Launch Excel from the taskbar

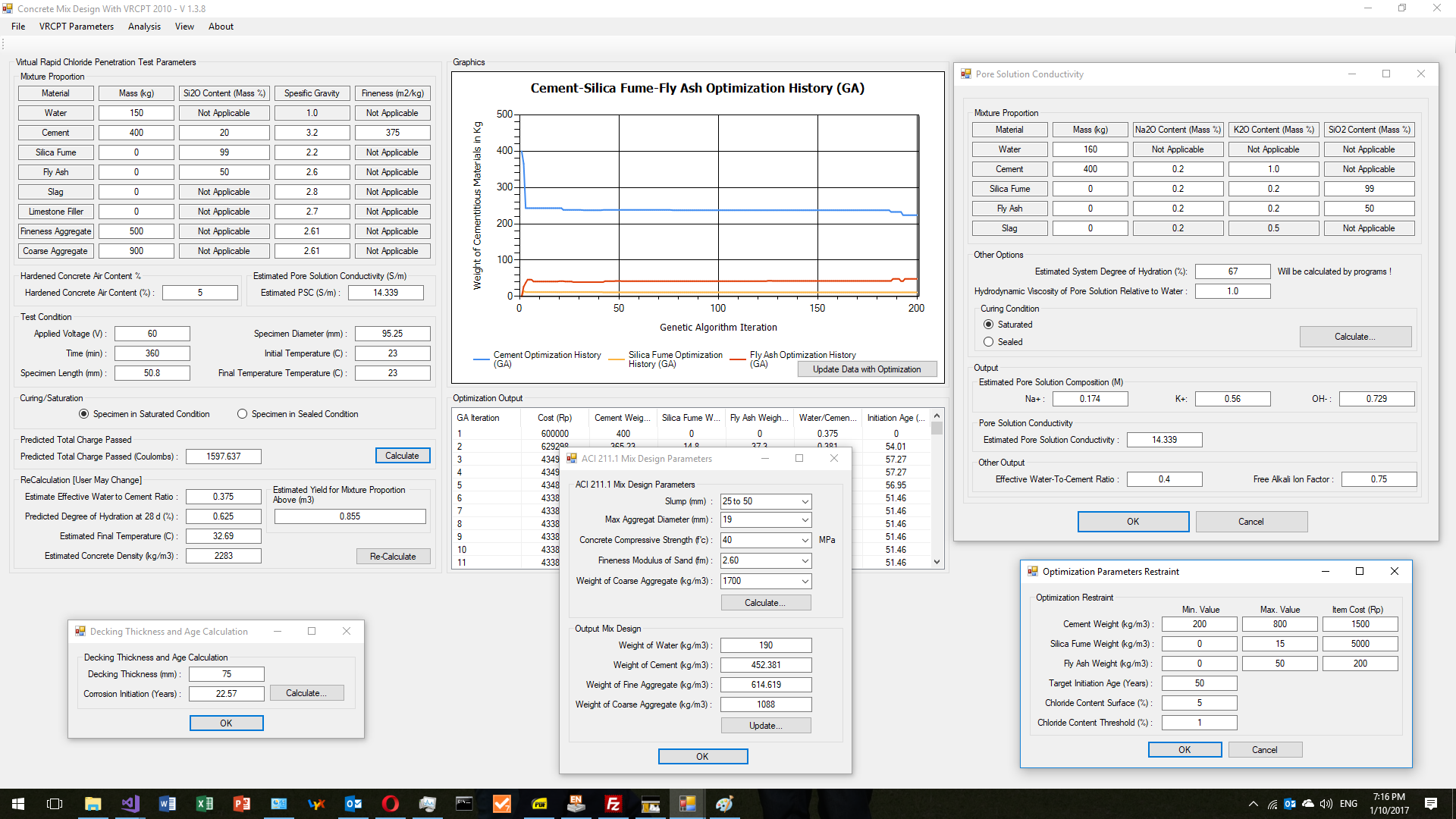(204, 804)
